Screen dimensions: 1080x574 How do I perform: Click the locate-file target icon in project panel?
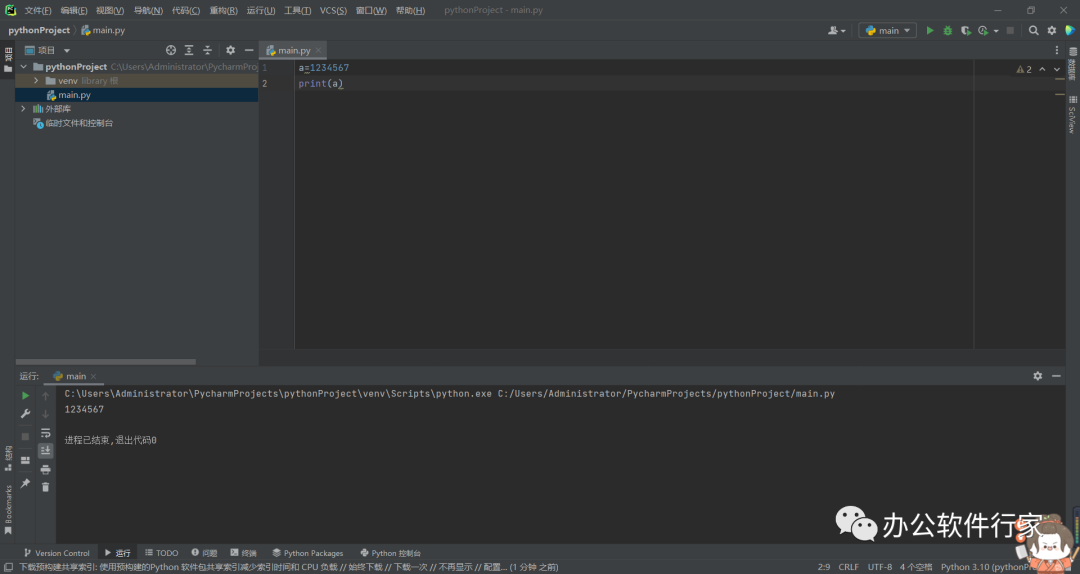171,50
